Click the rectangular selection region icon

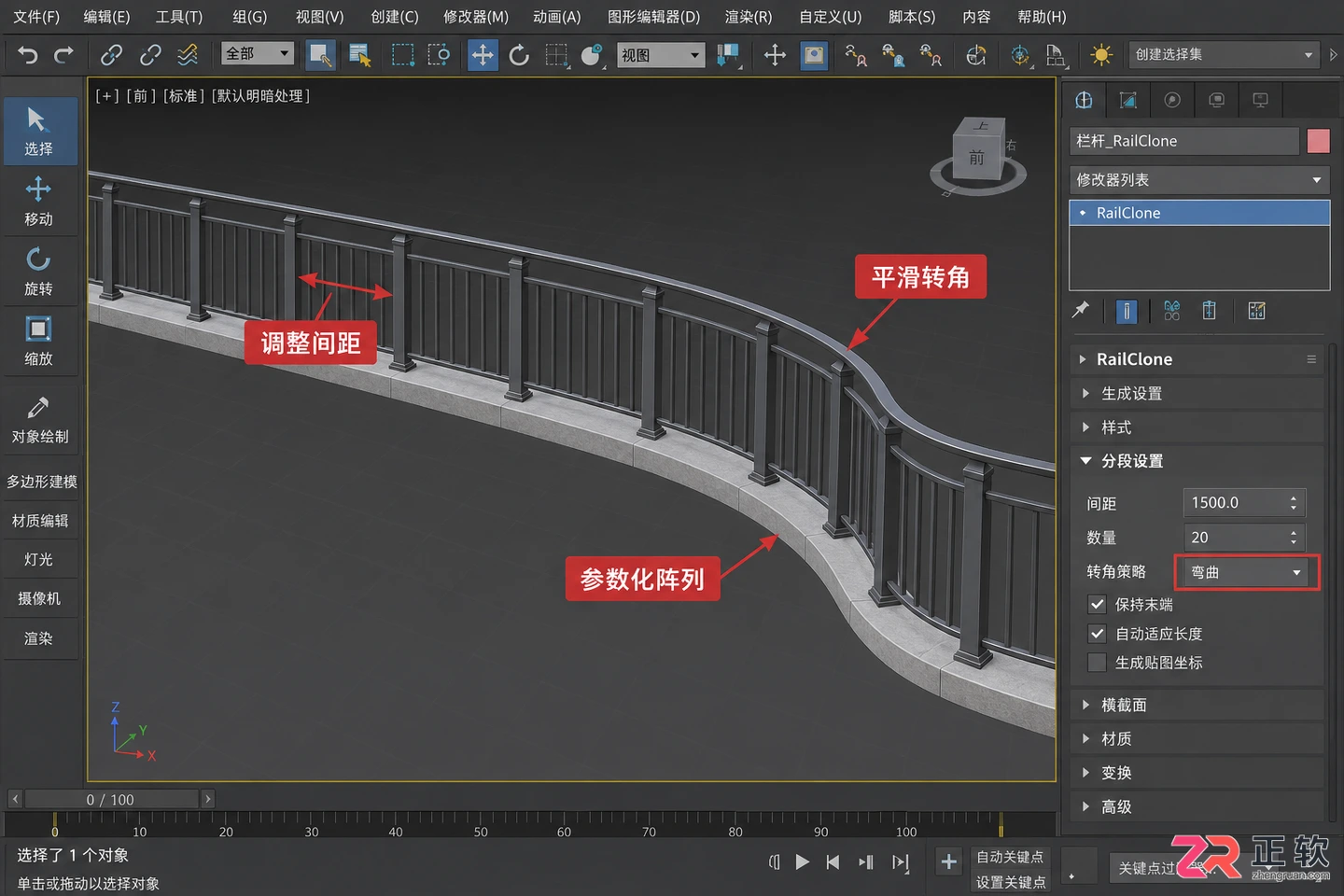click(x=403, y=55)
